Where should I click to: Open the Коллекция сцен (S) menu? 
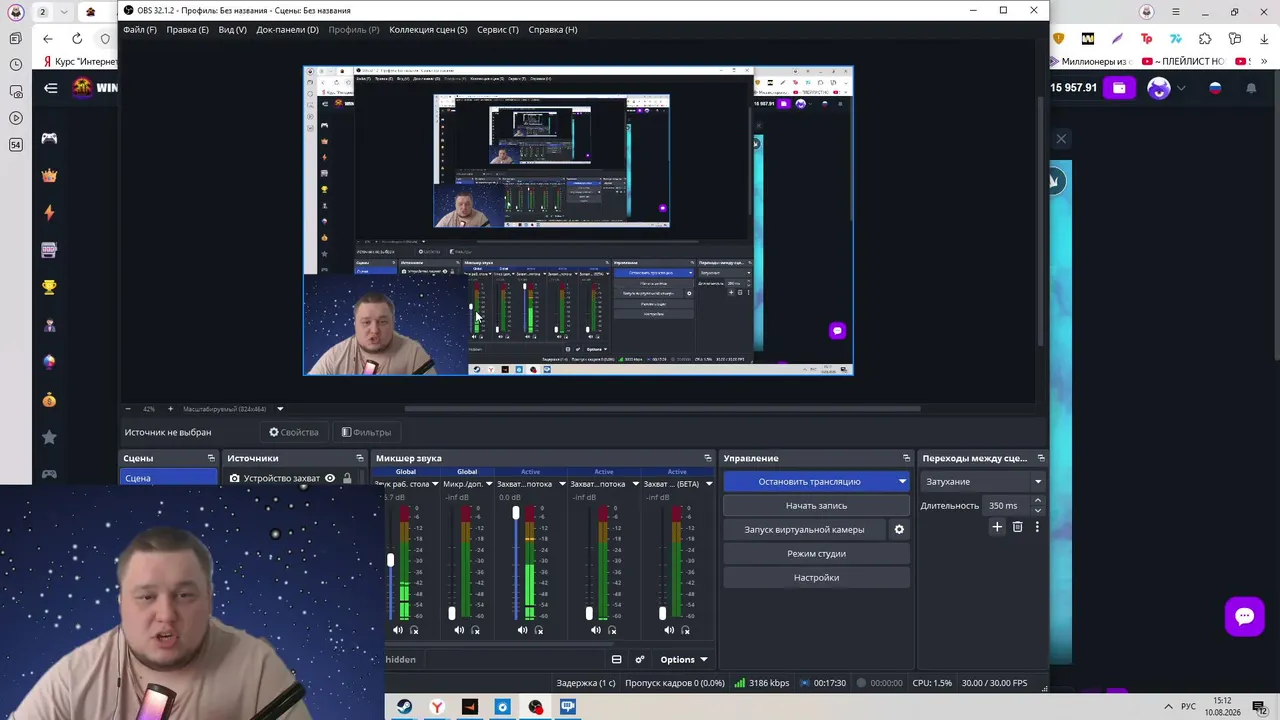click(428, 30)
